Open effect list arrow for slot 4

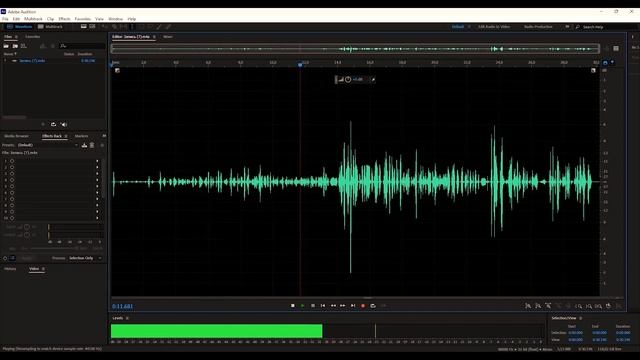pos(97,180)
